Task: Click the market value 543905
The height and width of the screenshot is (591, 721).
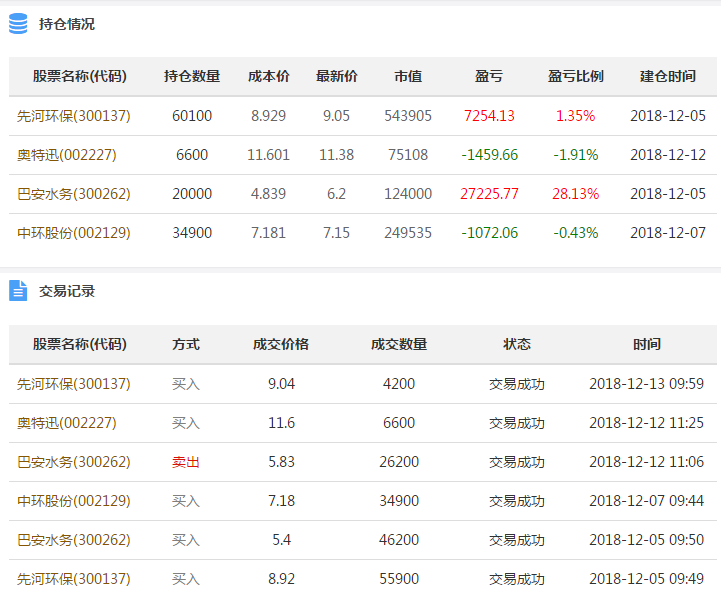Action: (x=408, y=115)
